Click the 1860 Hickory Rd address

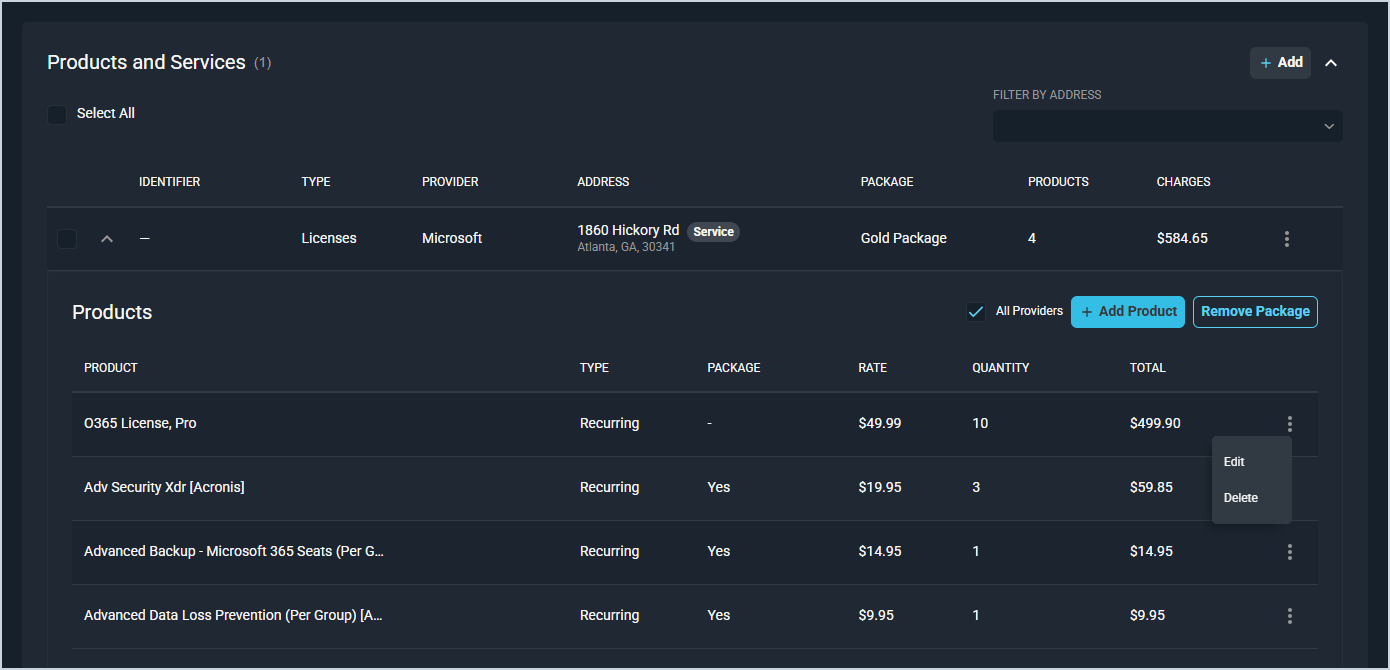(628, 231)
